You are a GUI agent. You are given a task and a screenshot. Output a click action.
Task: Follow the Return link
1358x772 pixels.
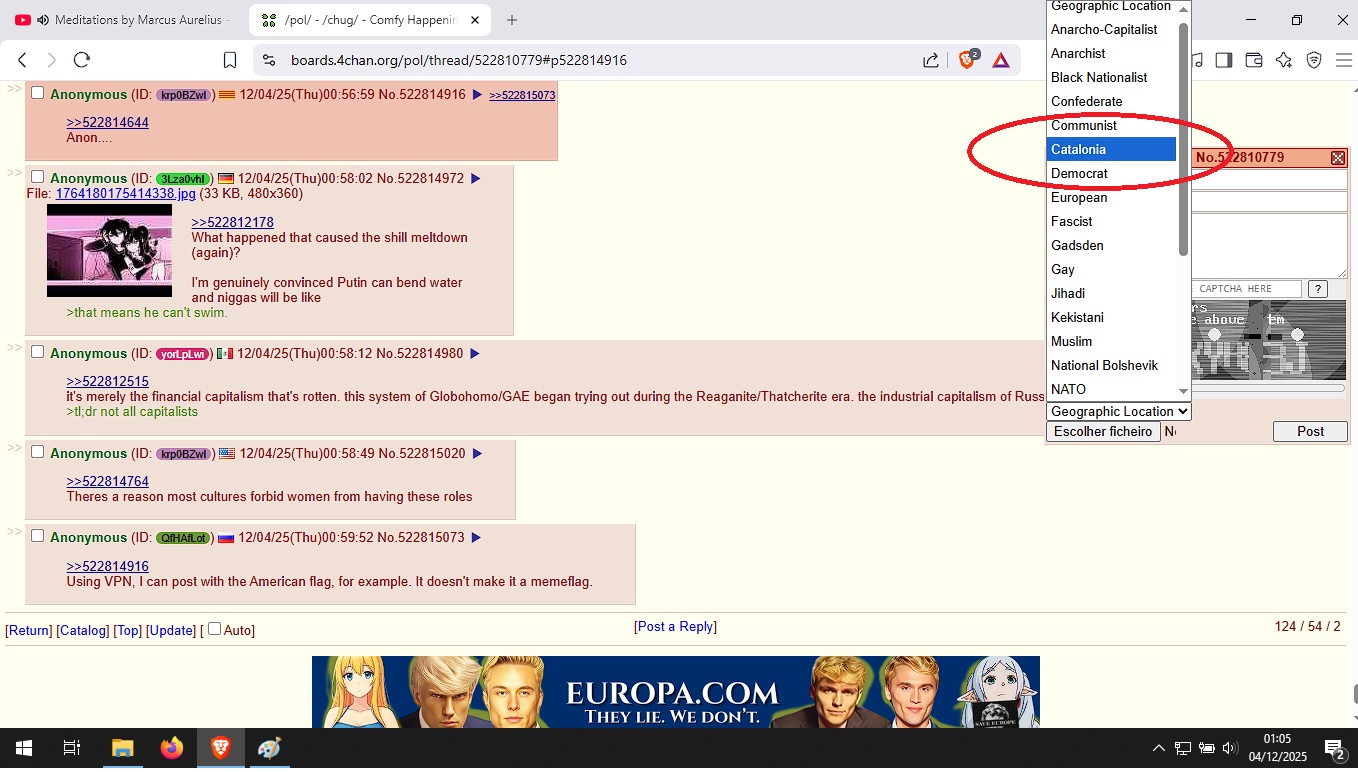[29, 630]
